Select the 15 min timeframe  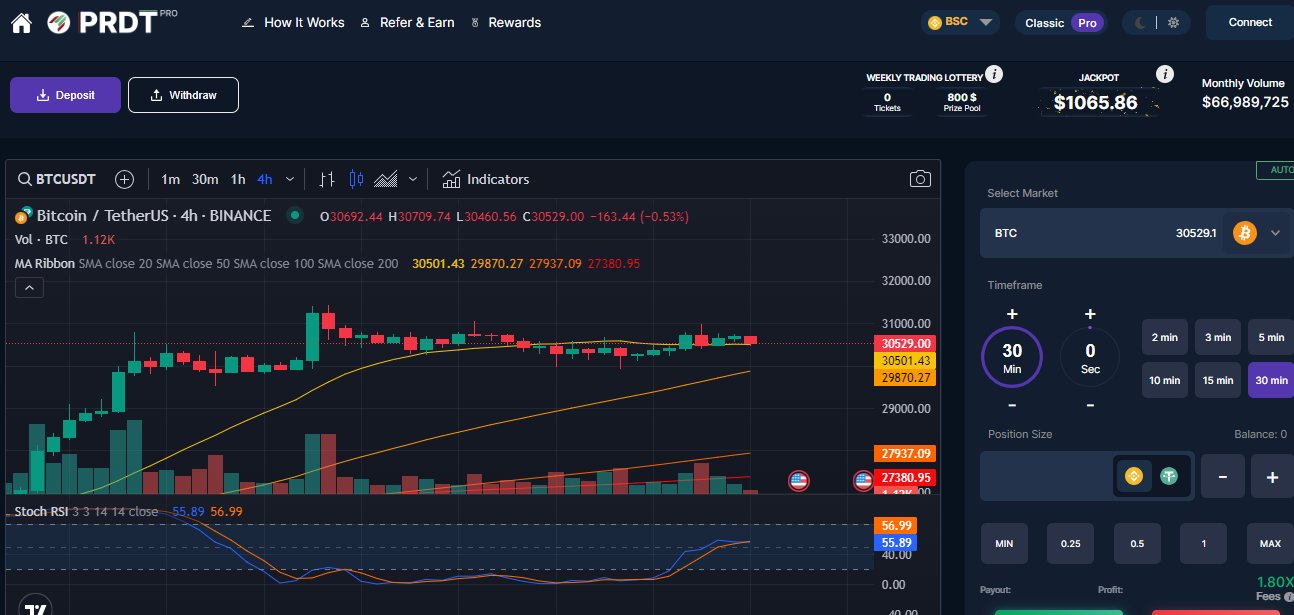(1218, 380)
